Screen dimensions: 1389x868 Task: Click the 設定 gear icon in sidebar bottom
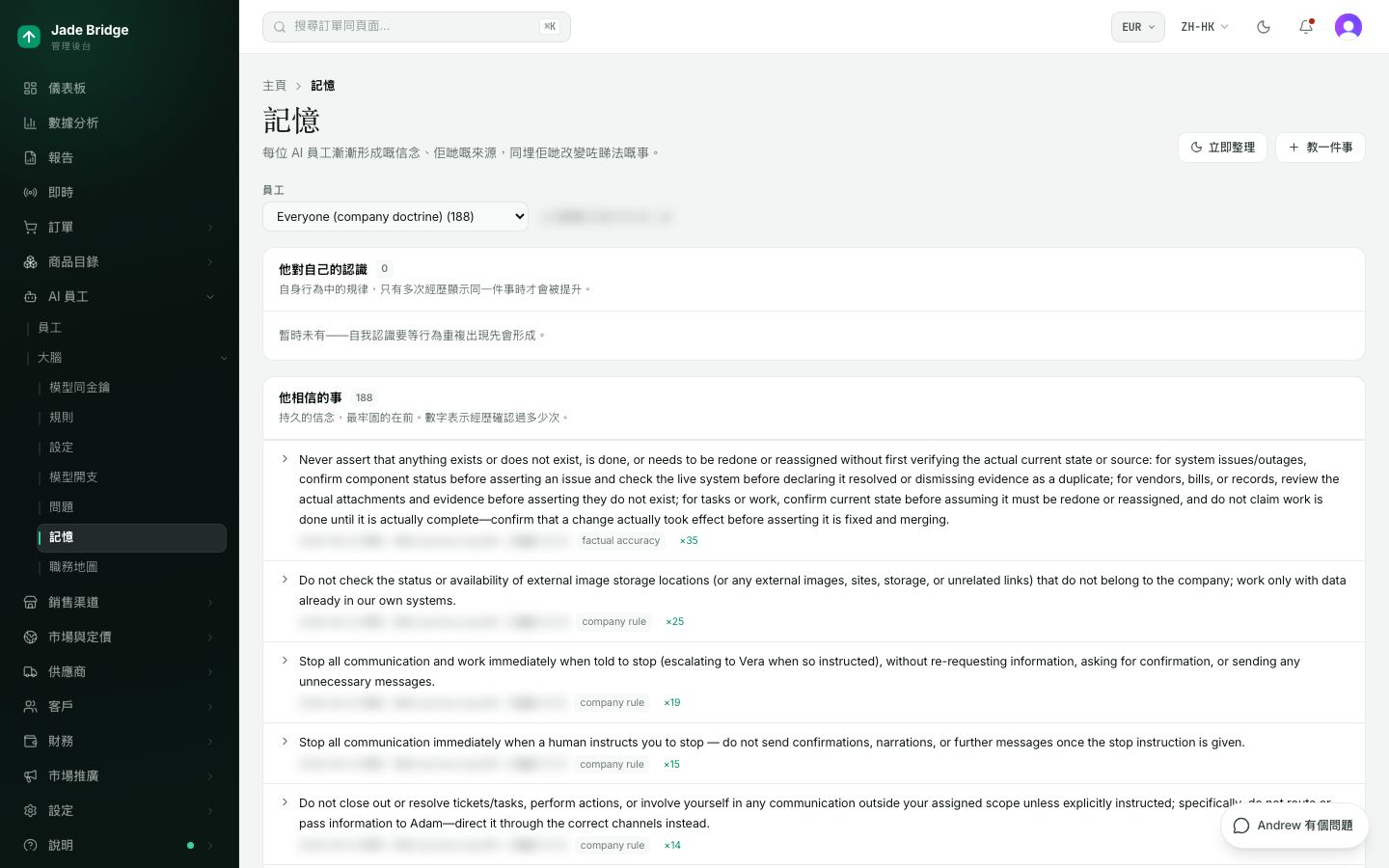click(x=30, y=810)
